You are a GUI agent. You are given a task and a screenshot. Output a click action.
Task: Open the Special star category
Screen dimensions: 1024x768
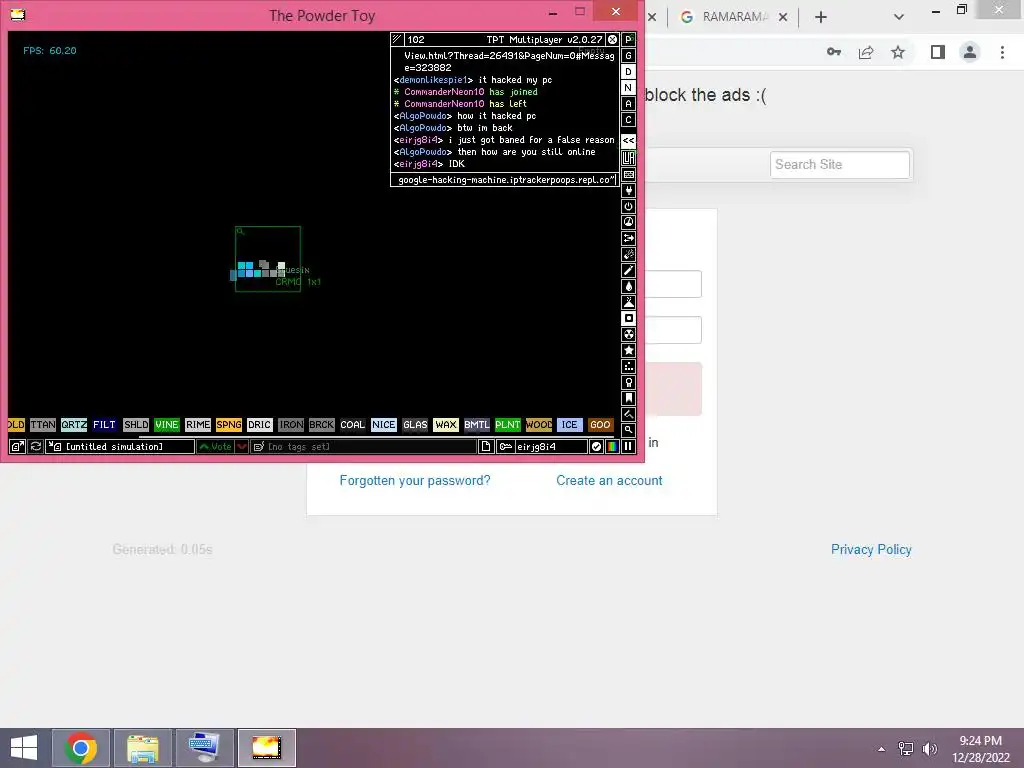[x=628, y=351]
